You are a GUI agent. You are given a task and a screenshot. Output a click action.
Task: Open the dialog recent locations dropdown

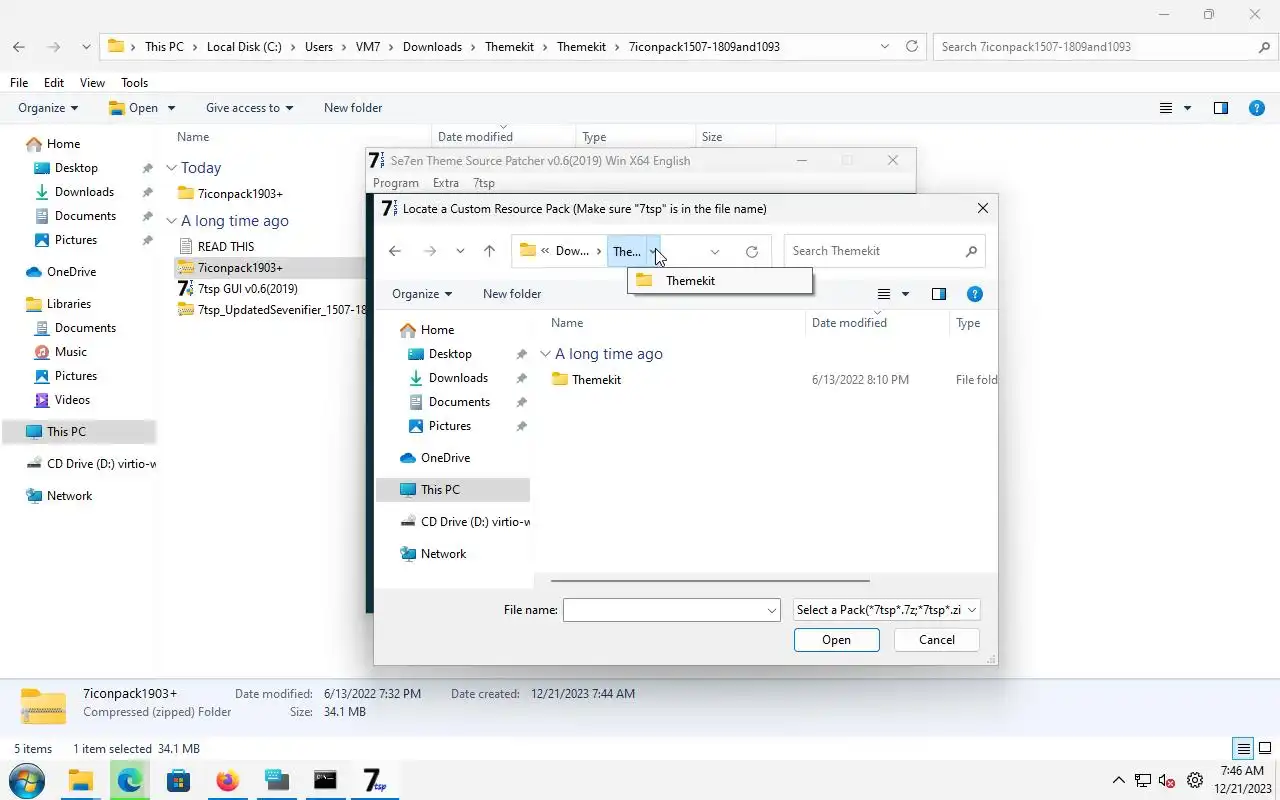pyautogui.click(x=460, y=251)
